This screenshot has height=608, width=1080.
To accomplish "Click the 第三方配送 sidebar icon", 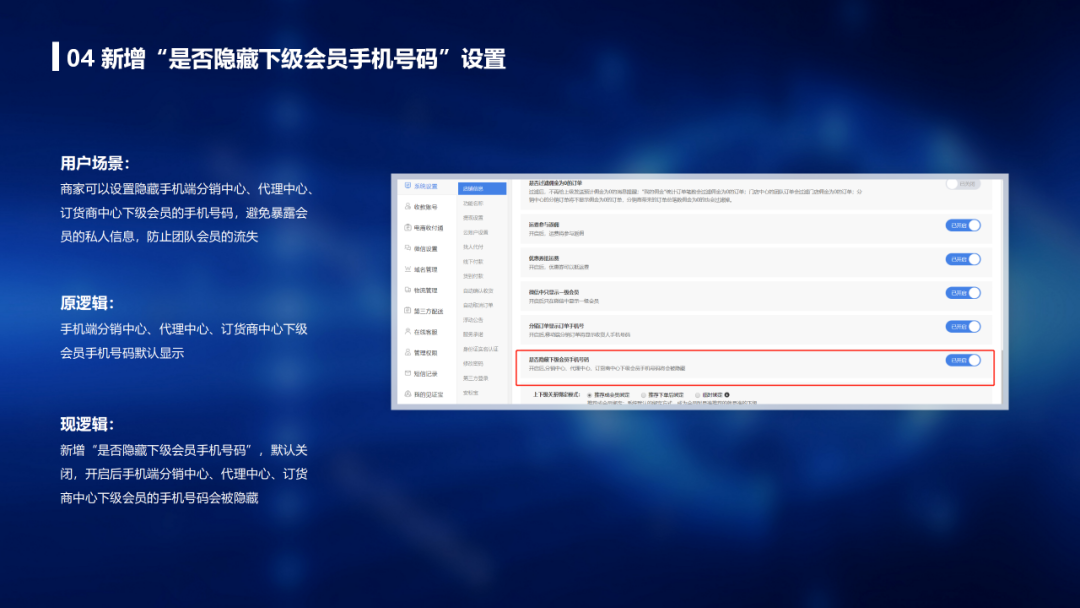I will 406,311.
